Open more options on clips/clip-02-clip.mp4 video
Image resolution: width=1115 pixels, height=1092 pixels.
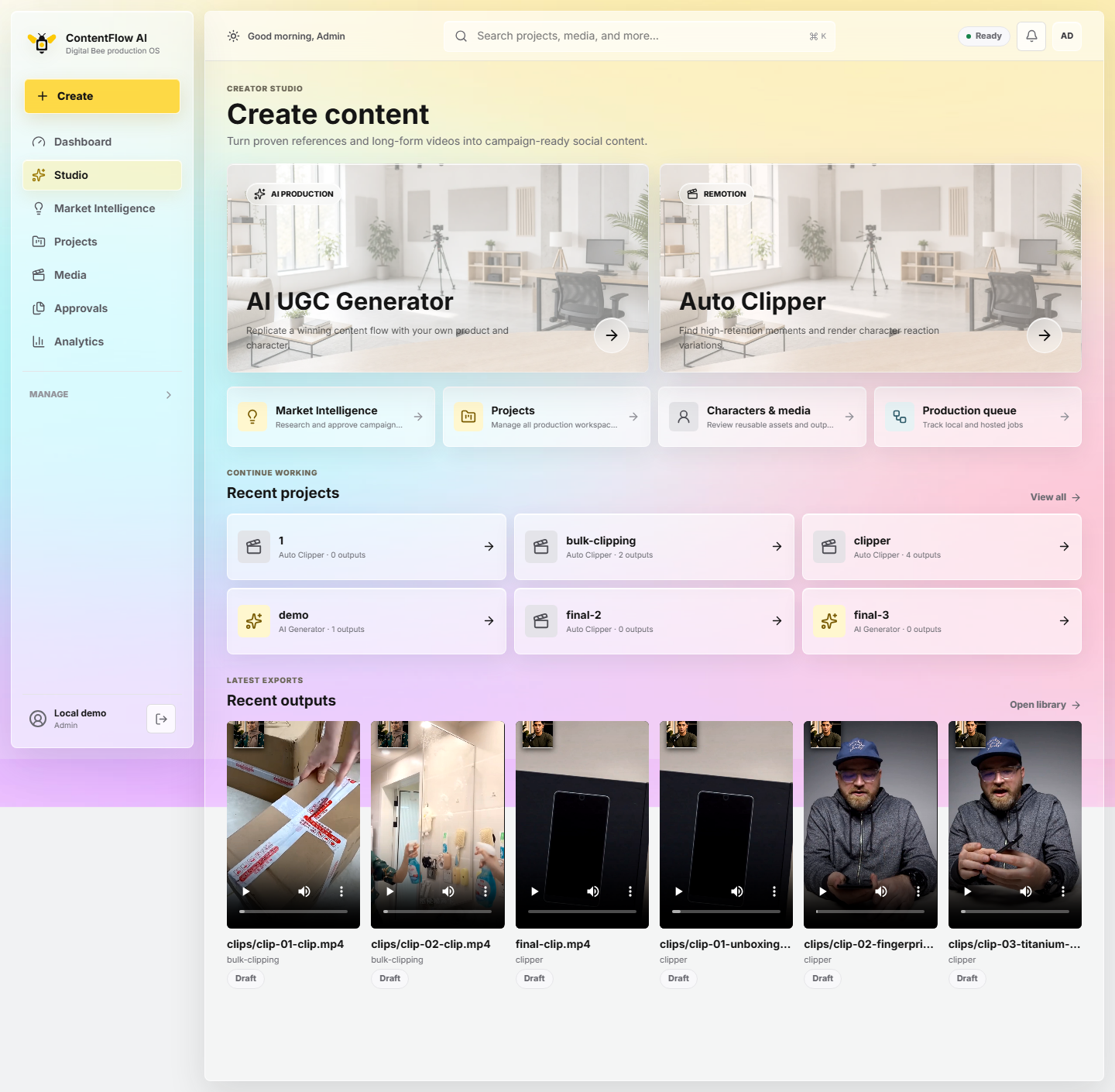point(485,891)
